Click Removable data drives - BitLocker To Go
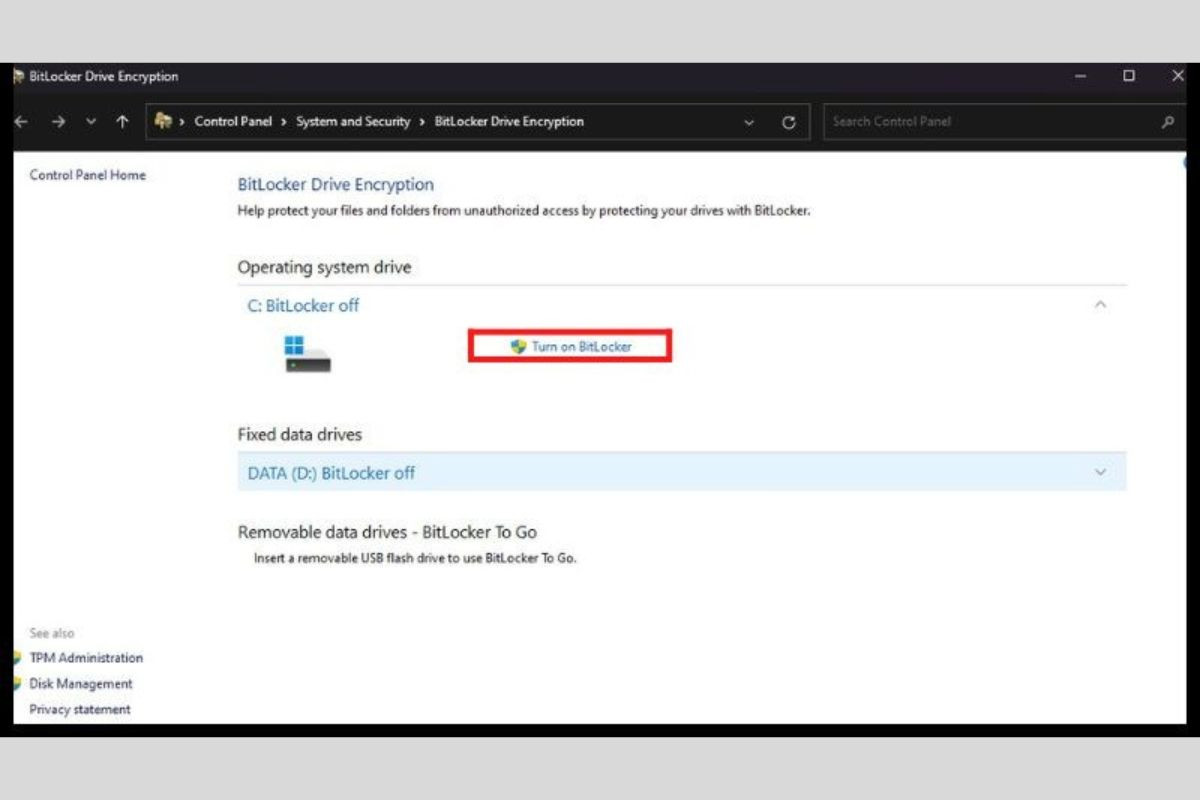The image size is (1200, 800). click(387, 532)
